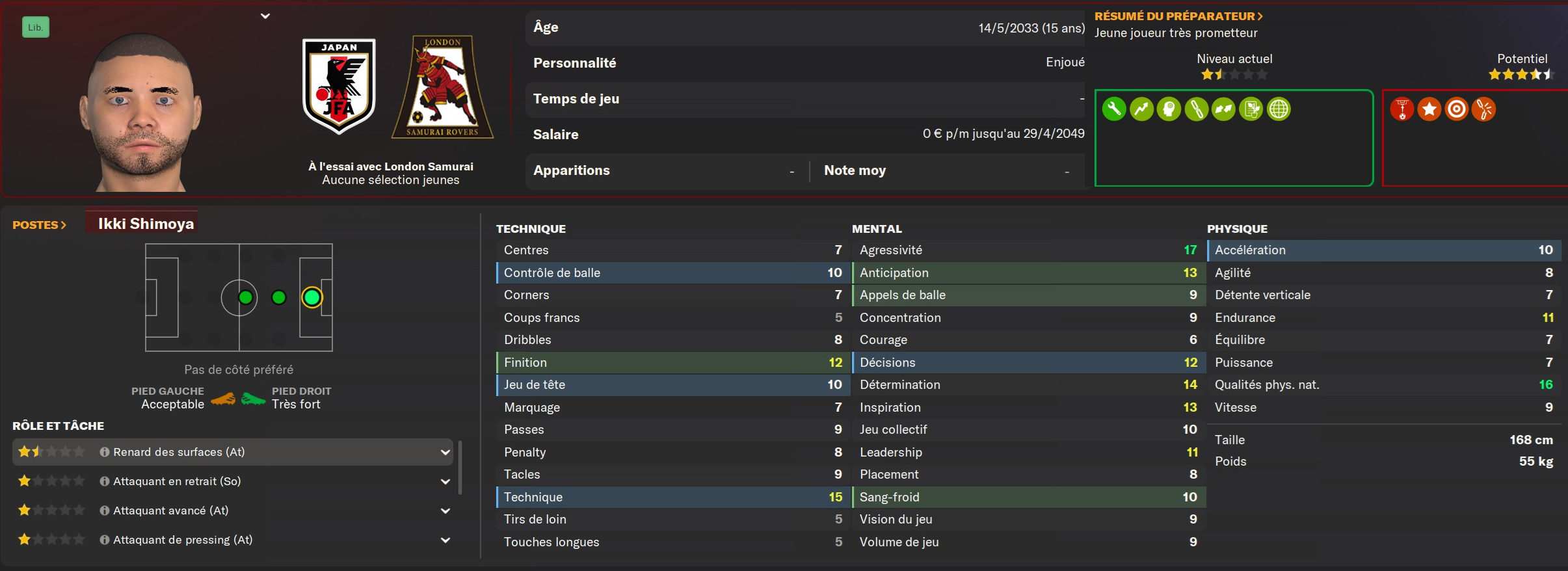
Task: Expand the Renard des surfaces role dropdown
Action: click(x=445, y=452)
